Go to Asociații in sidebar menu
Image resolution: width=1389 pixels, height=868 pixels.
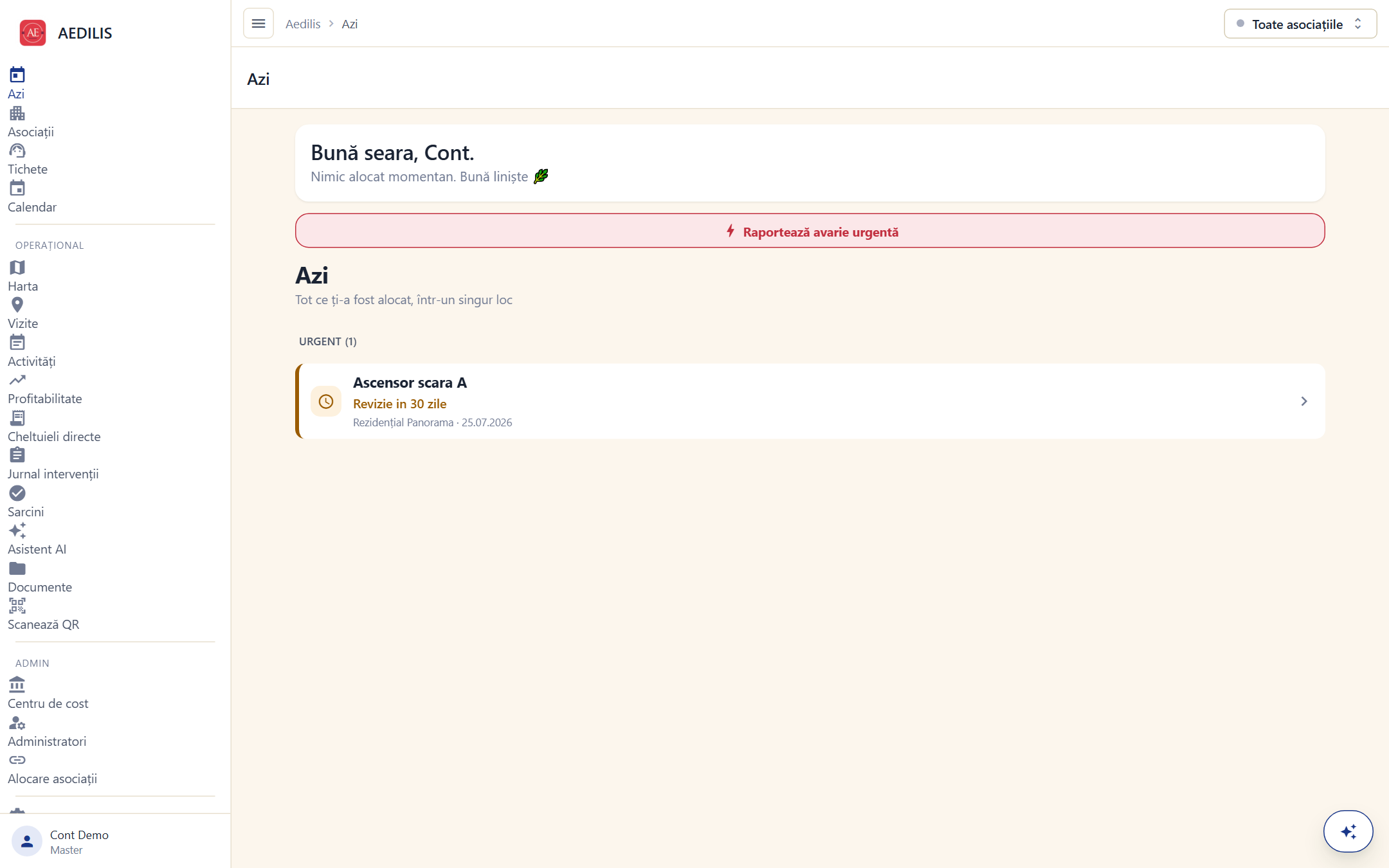[x=31, y=132]
